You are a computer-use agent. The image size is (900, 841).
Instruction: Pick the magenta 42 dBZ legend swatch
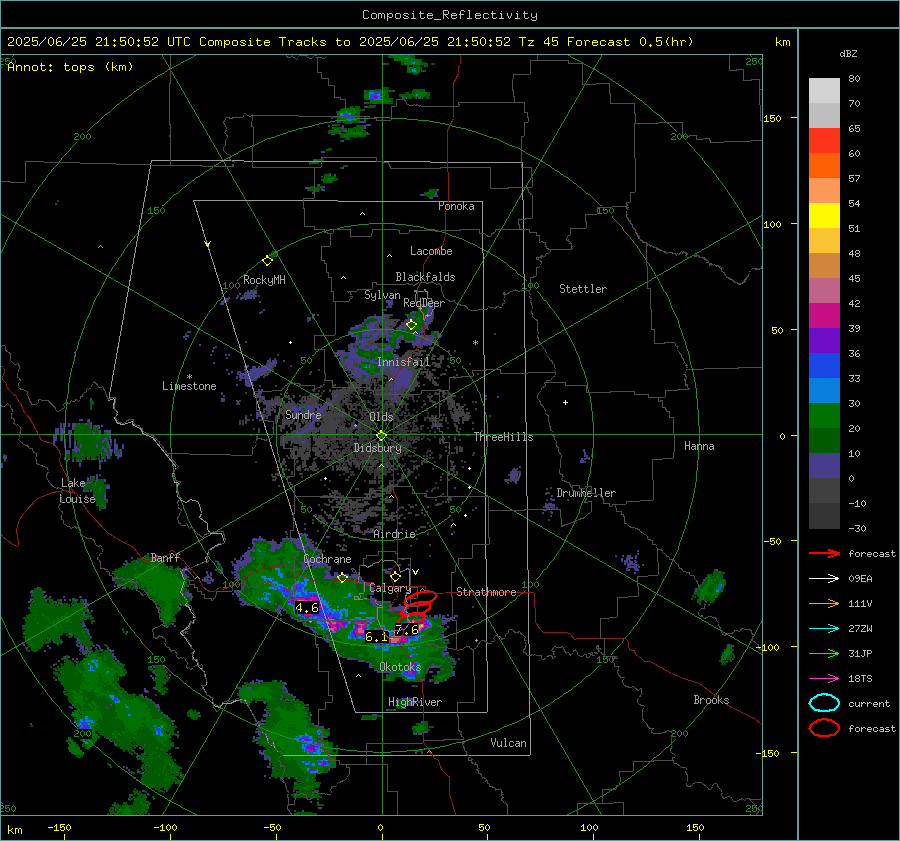[824, 315]
